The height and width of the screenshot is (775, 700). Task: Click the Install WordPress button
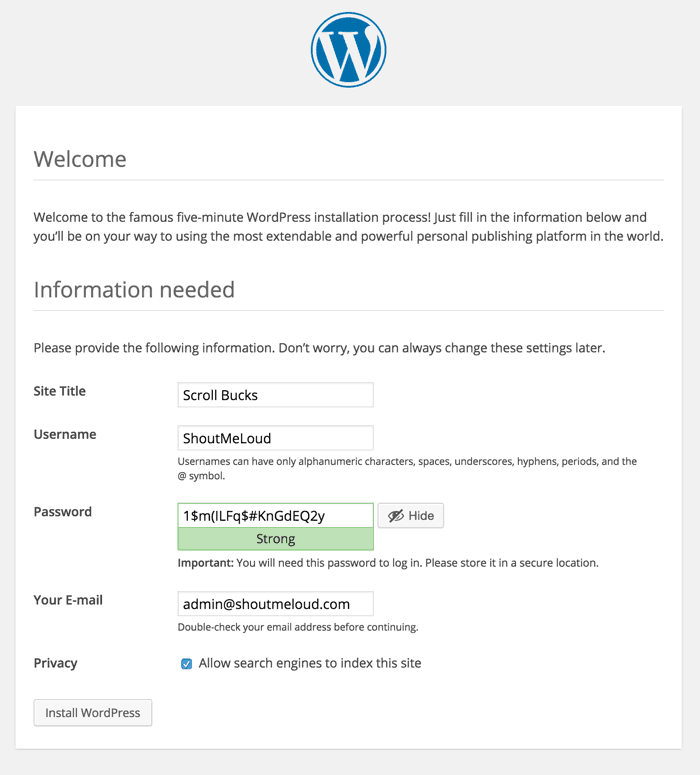click(x=93, y=713)
